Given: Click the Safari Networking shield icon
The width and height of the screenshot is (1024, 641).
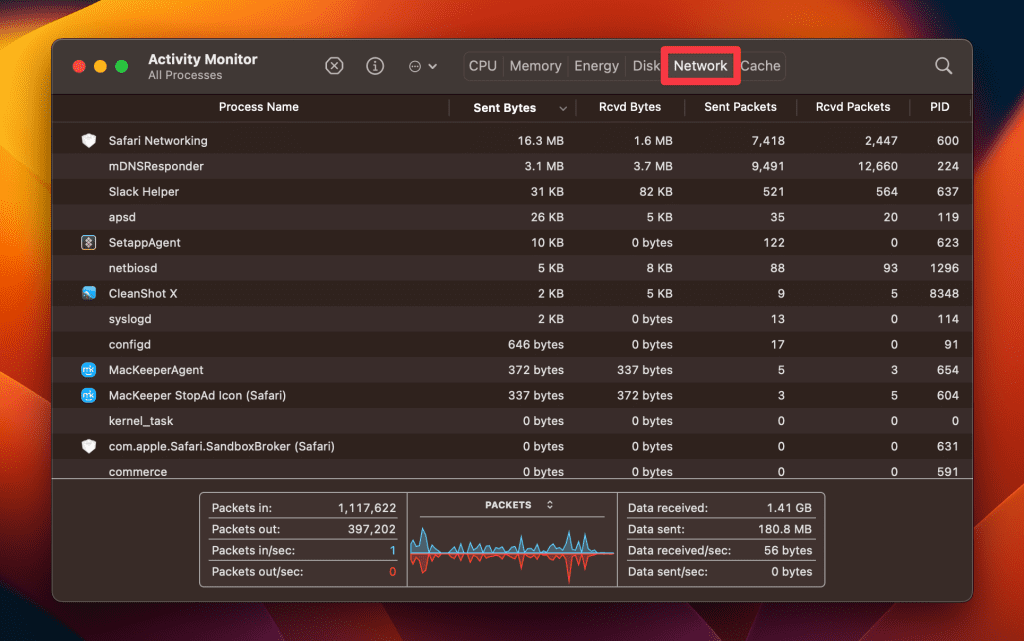Looking at the screenshot, I should [x=89, y=140].
